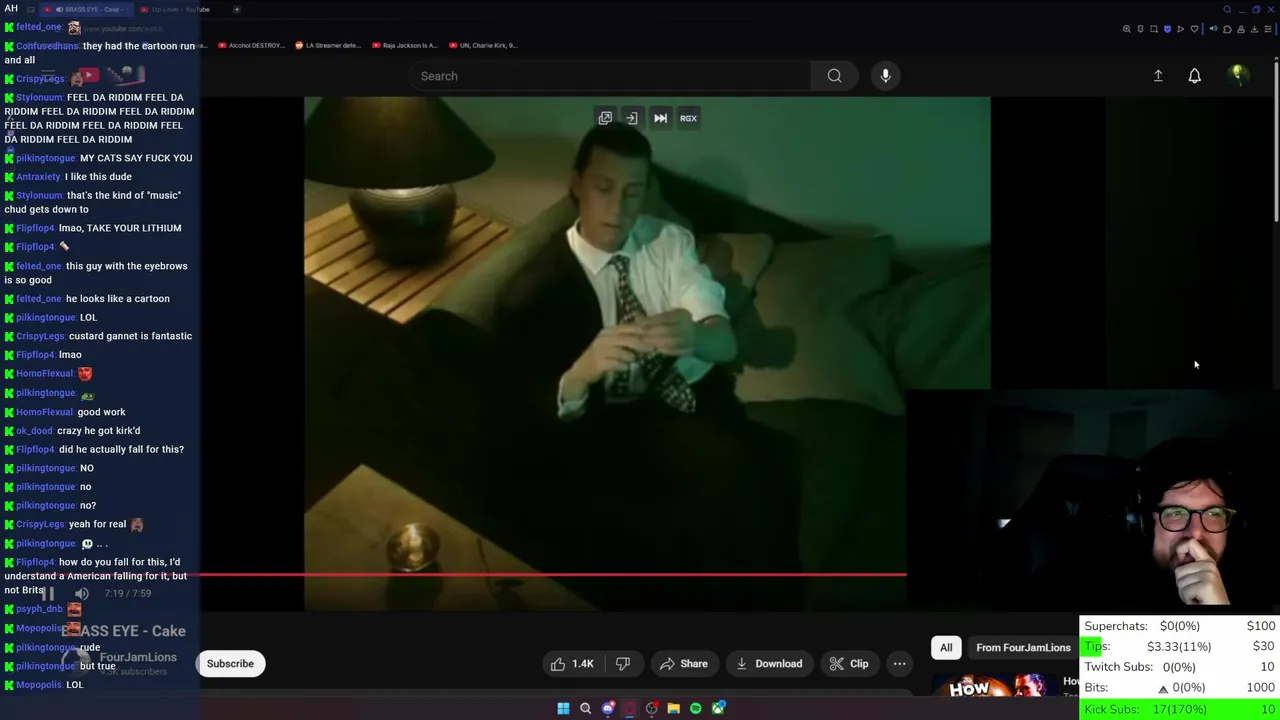Switch to the Uzi Lover YouTube tab
The width and height of the screenshot is (1280, 720).
pyautogui.click(x=175, y=9)
